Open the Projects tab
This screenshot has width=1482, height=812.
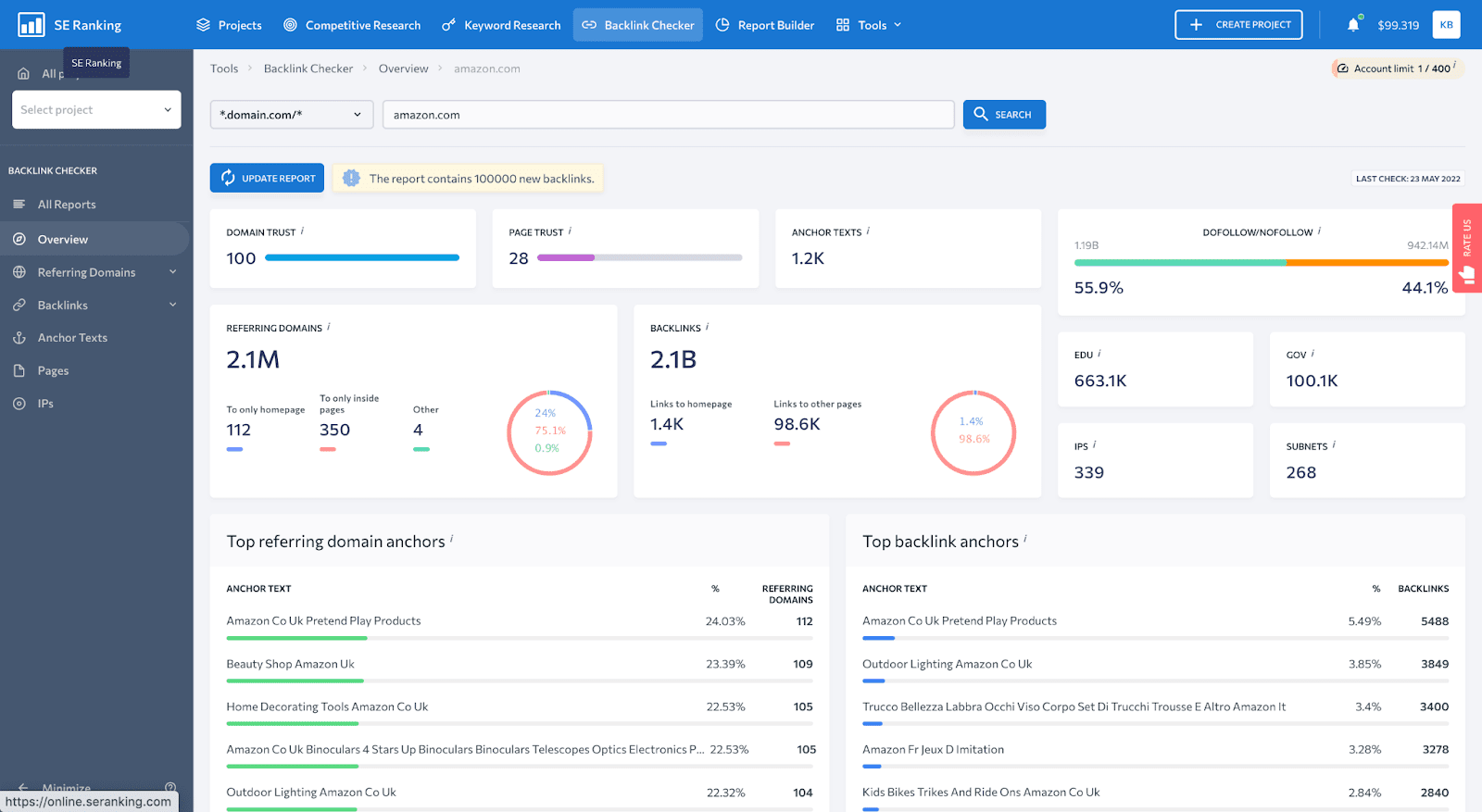[x=229, y=25]
